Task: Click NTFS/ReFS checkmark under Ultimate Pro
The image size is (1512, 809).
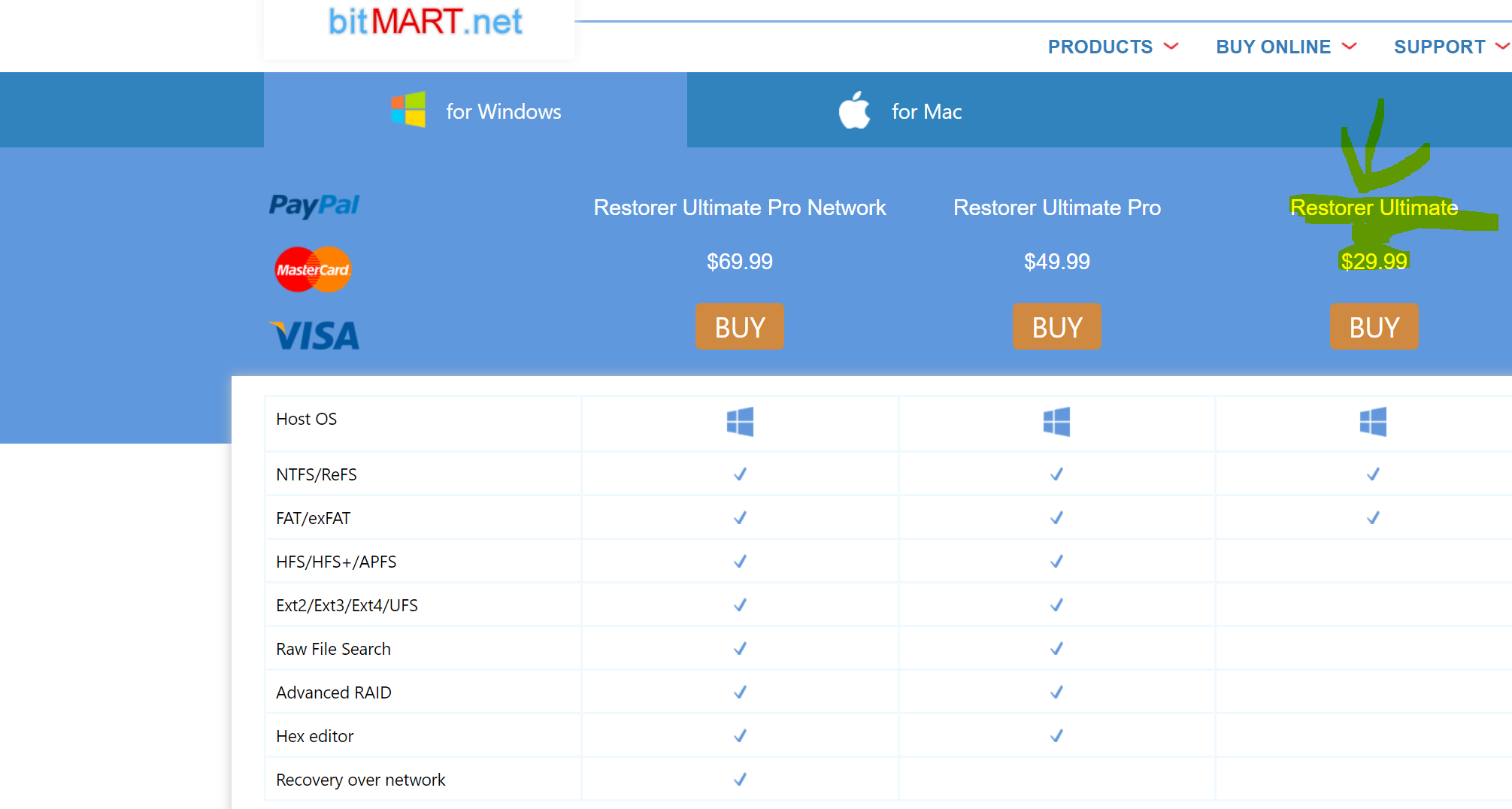Action: 1056,474
